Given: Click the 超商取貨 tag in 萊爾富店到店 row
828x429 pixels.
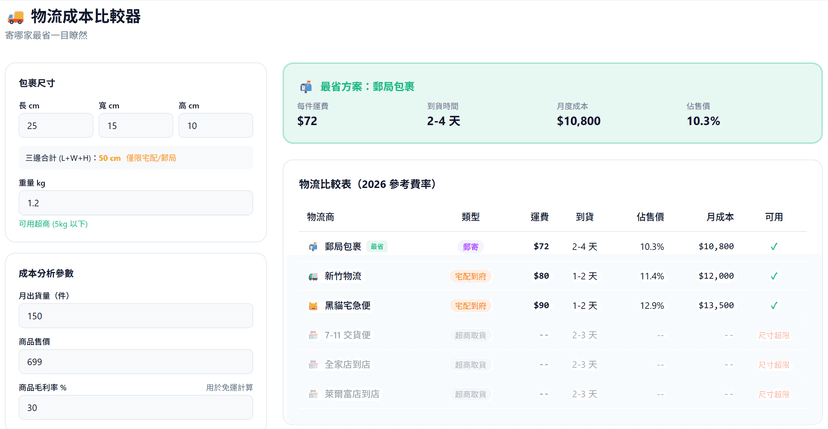Looking at the screenshot, I should coord(471,394).
